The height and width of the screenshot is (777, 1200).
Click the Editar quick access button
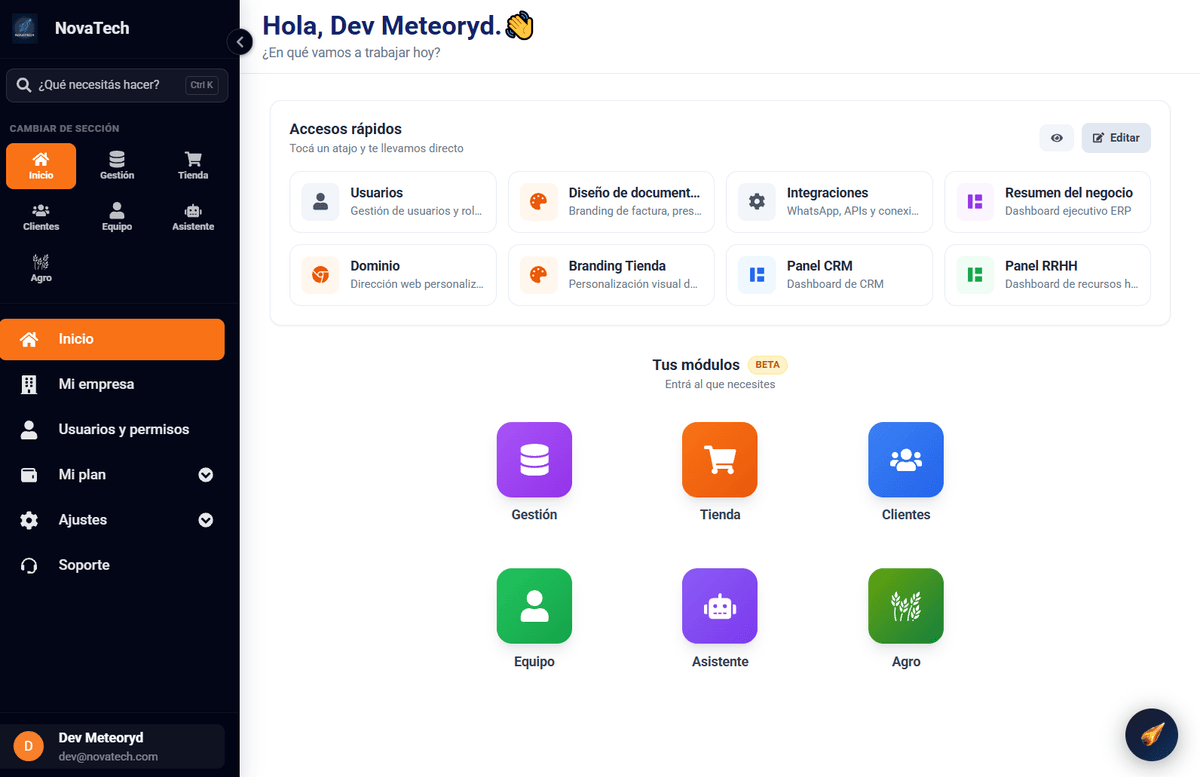point(1116,138)
